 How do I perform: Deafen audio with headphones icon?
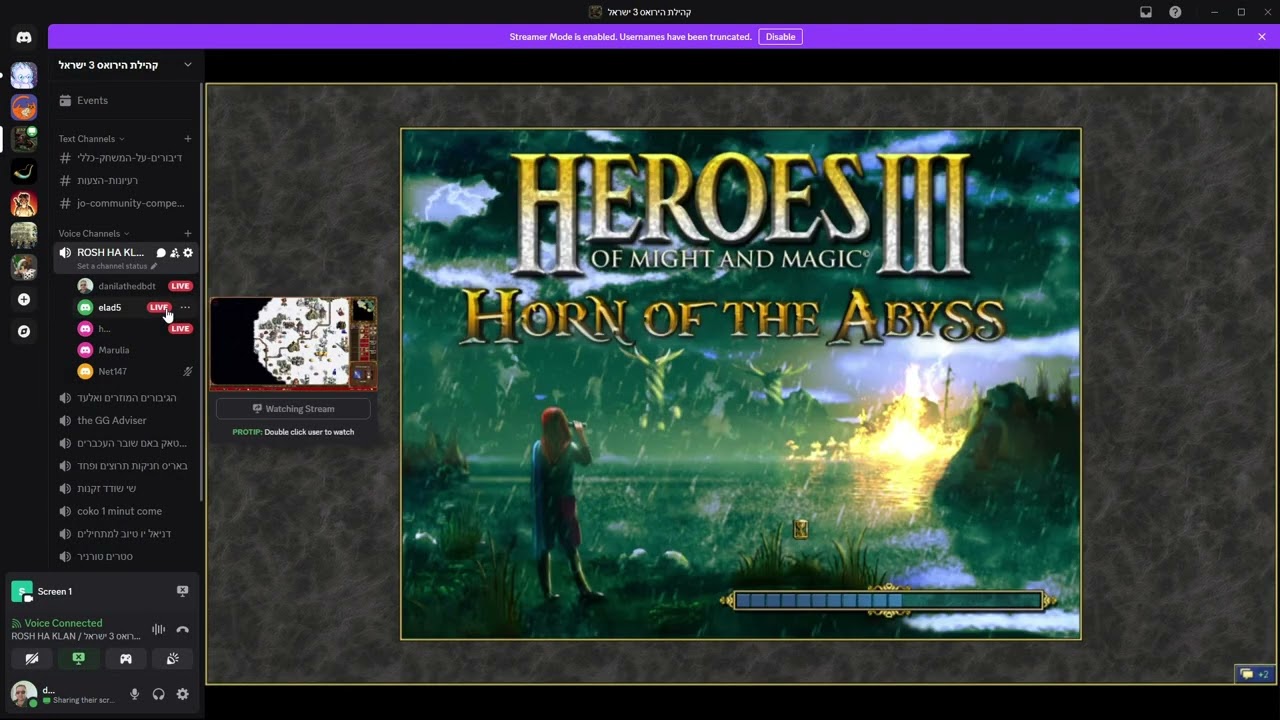[x=158, y=694]
